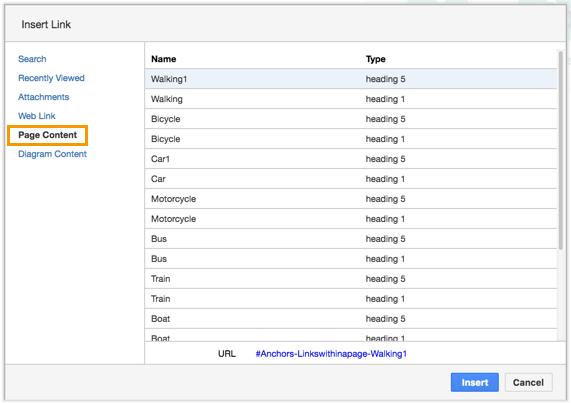Select the Train heading 5 row
The width and height of the screenshot is (571, 403).
click(351, 279)
